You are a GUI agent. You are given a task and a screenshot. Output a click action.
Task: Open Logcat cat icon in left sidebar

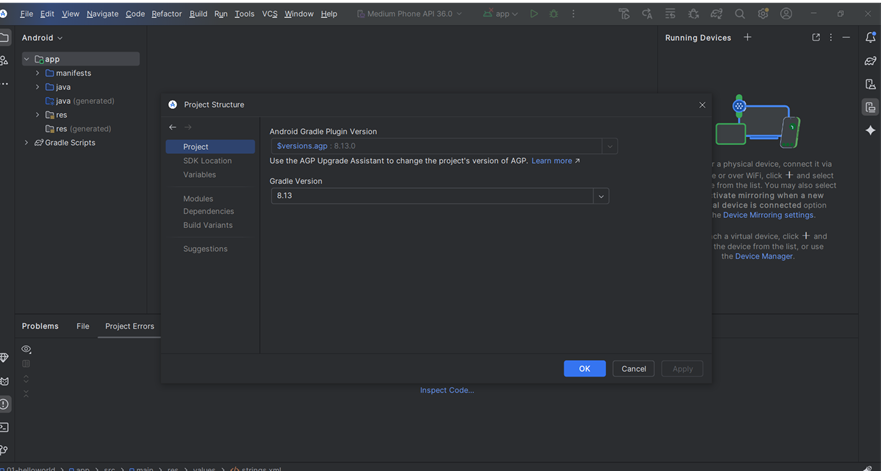4,381
